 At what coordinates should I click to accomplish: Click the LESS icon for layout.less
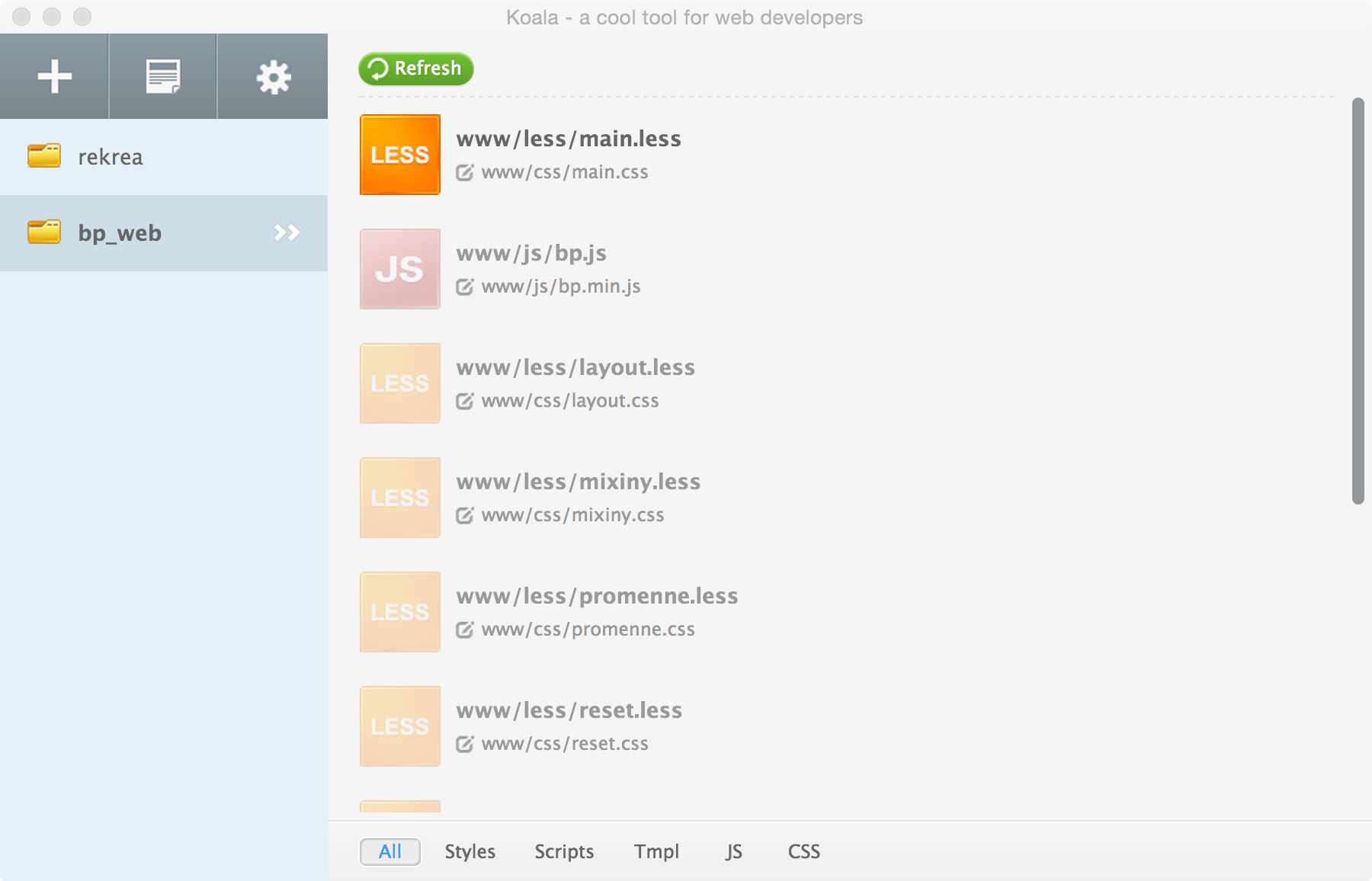399,383
